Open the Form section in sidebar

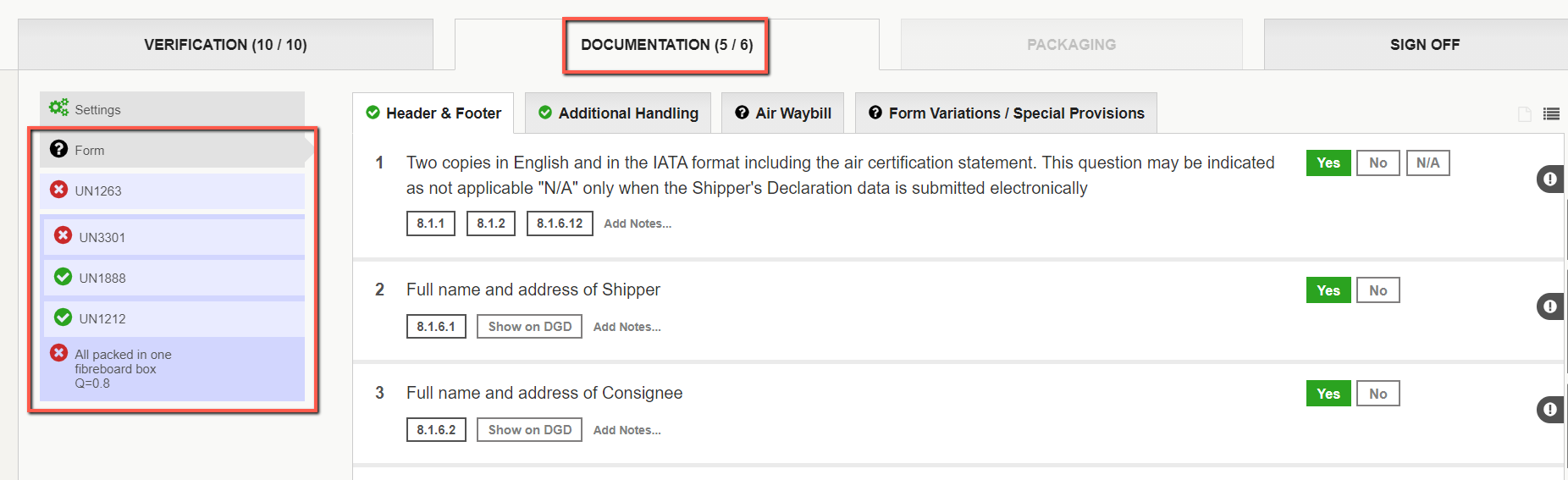[x=172, y=150]
